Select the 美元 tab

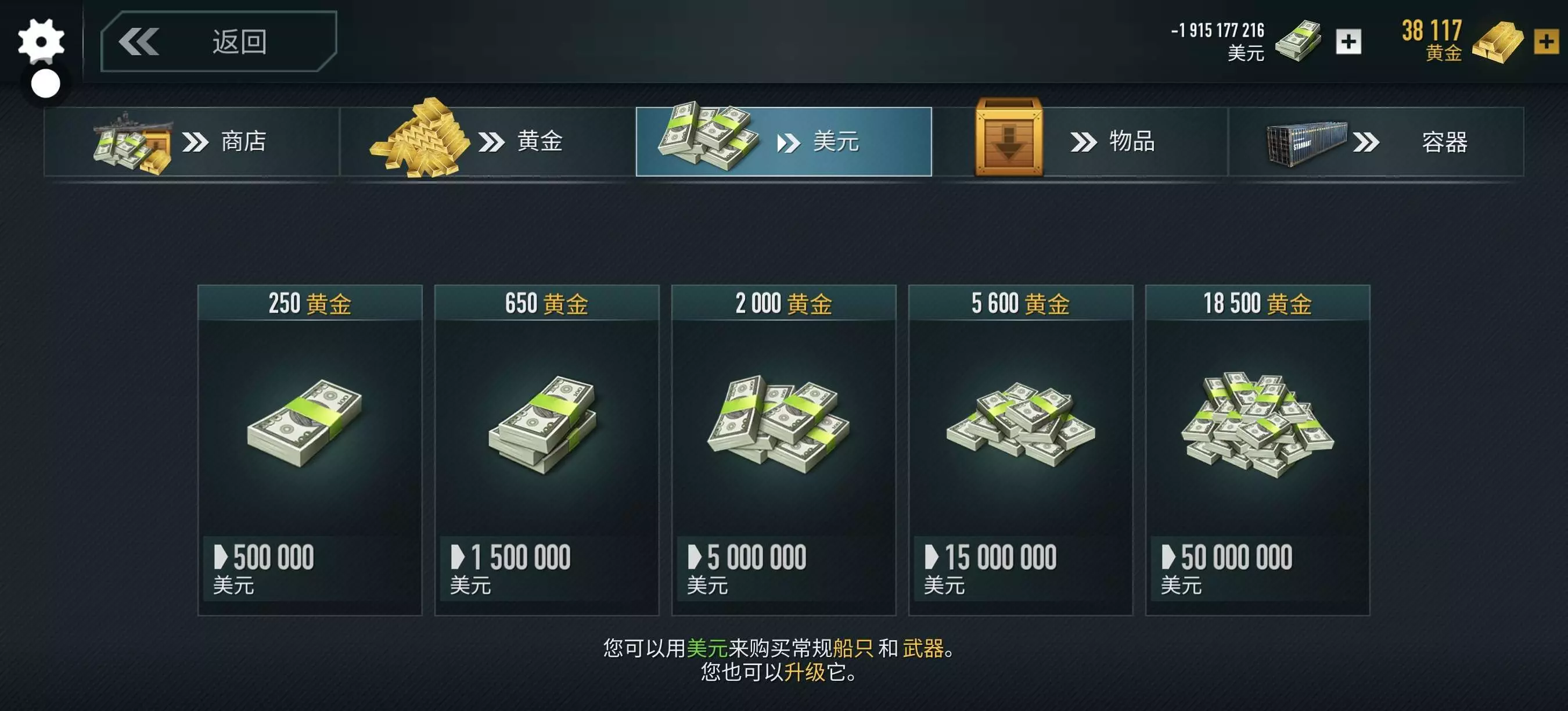[x=783, y=142]
